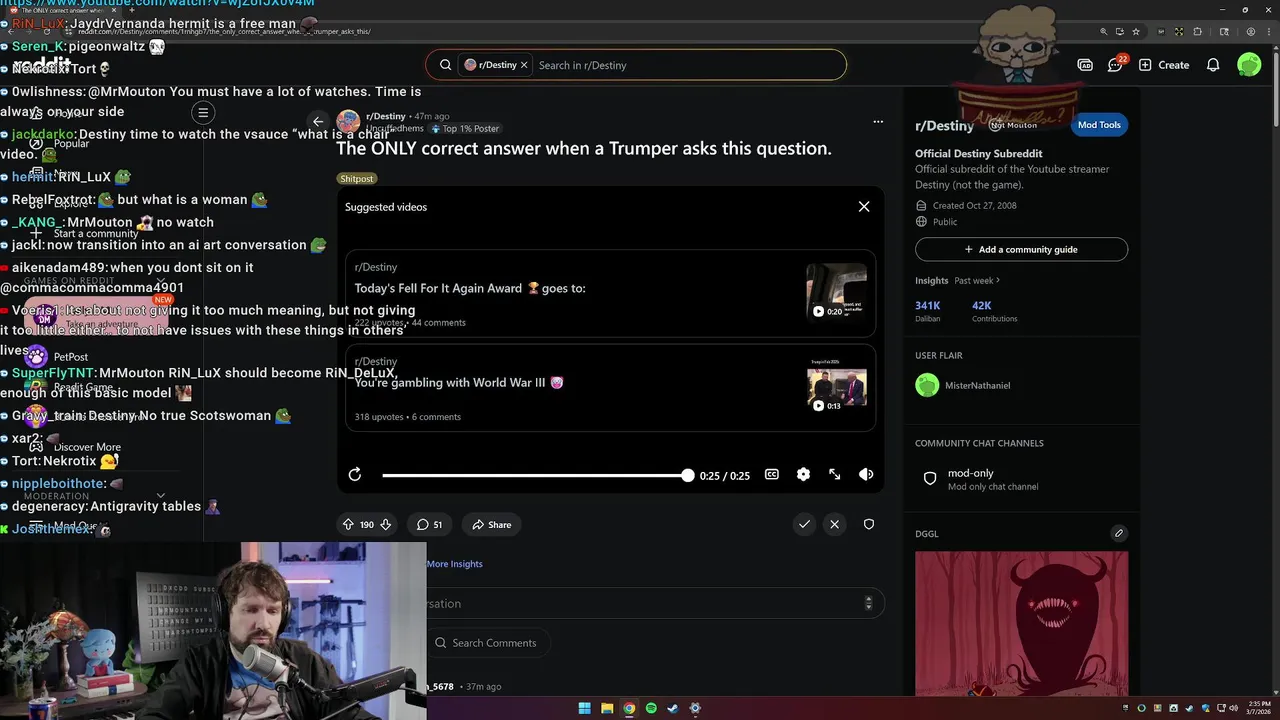Open the comment sort stepper in the conversation box
This screenshot has width=1280, height=720.
(x=868, y=604)
